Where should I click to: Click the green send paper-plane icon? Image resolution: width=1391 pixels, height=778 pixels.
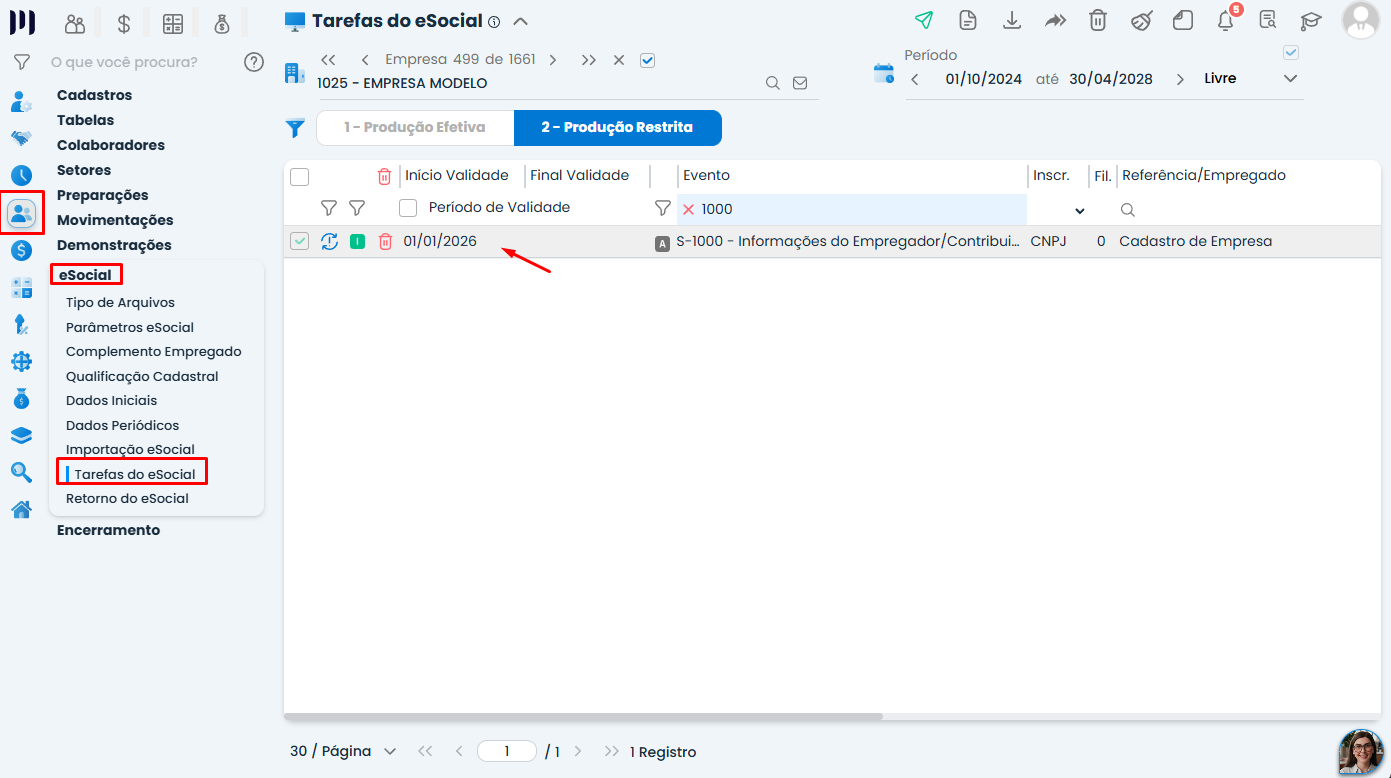coord(924,20)
